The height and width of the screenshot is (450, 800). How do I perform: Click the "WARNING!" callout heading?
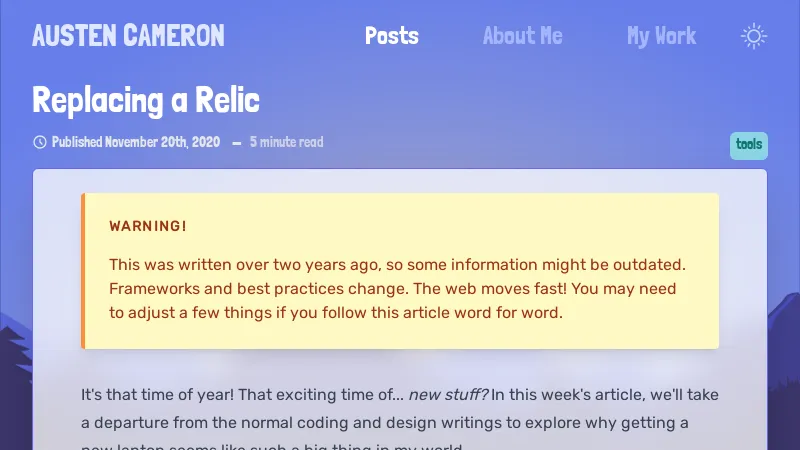tap(148, 226)
